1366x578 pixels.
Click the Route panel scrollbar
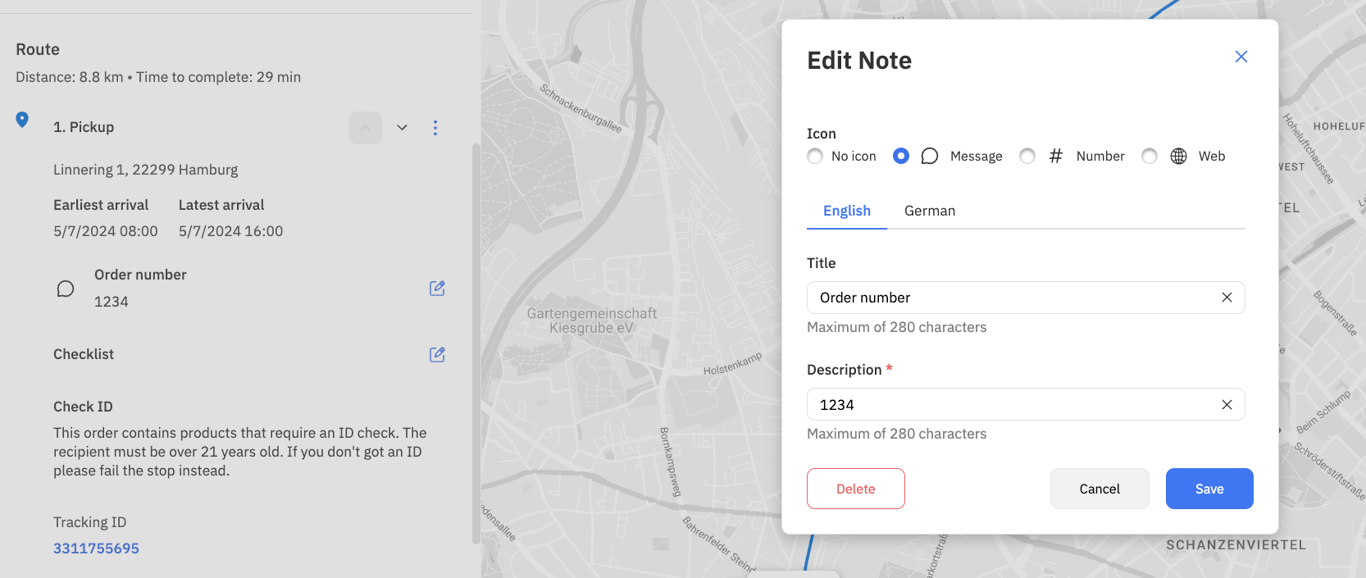[475, 343]
